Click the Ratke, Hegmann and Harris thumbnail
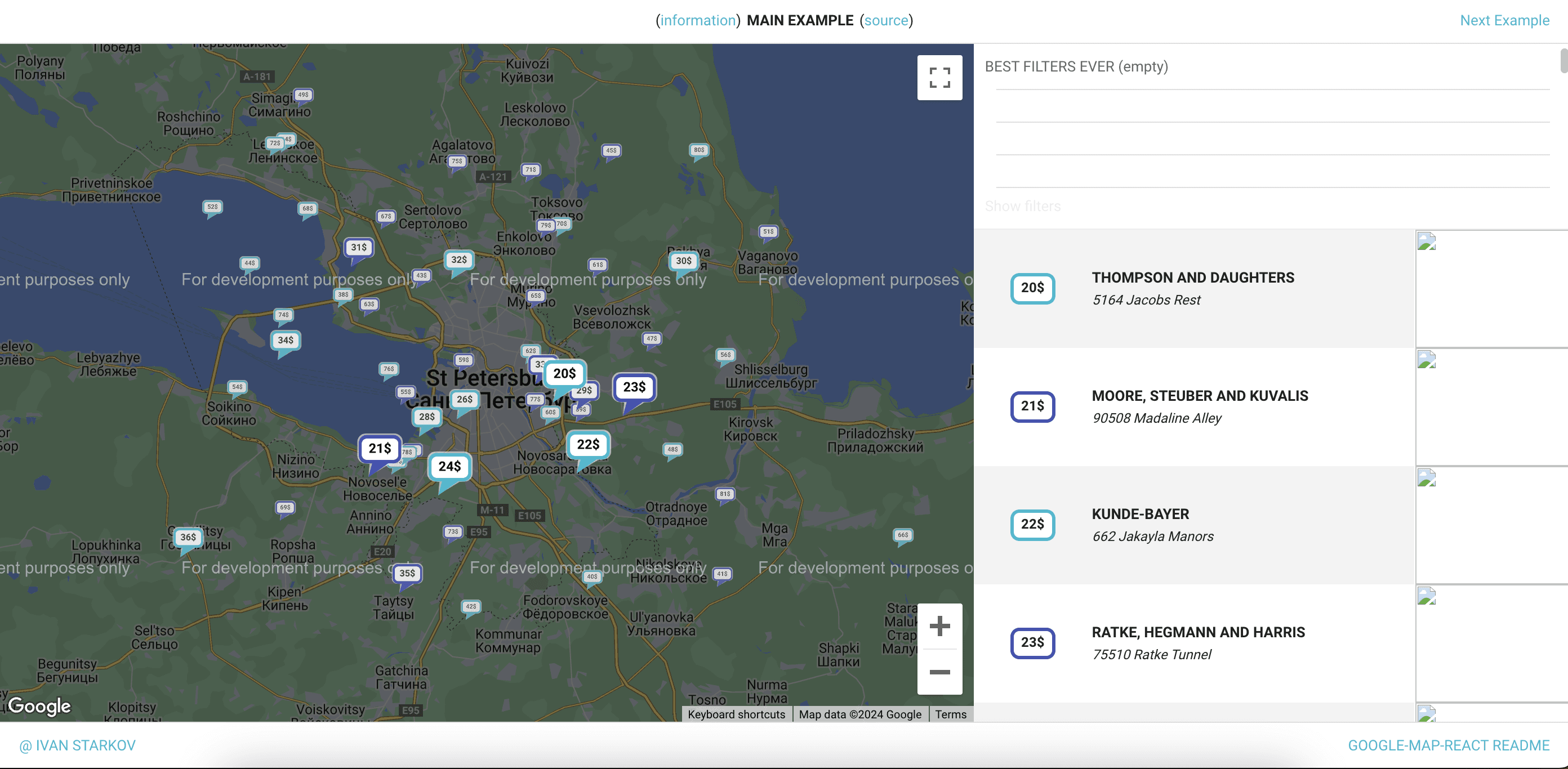The height and width of the screenshot is (769, 1568). coord(1491,643)
